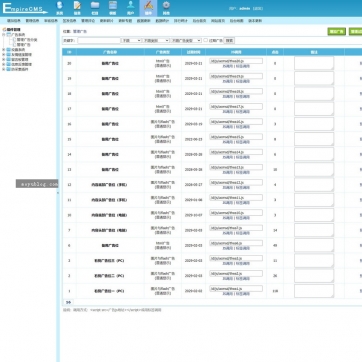Expand the last collapsed tree node

(x=4, y=69)
